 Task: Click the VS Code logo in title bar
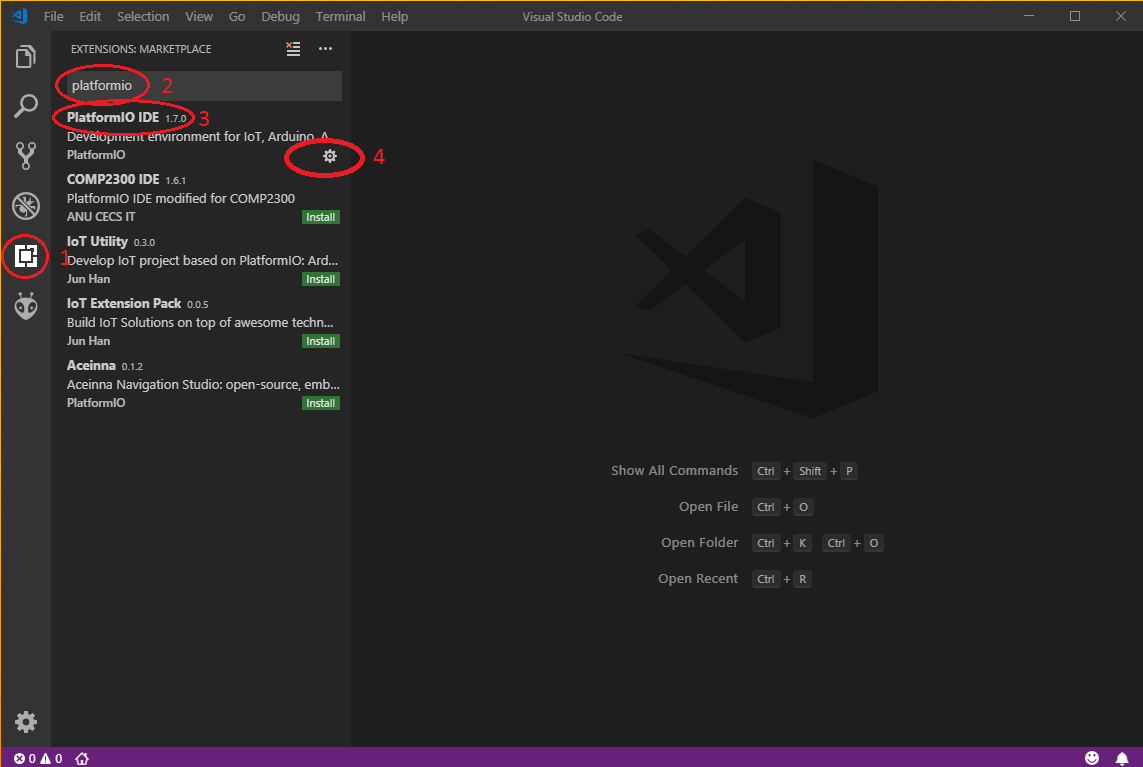(20, 16)
